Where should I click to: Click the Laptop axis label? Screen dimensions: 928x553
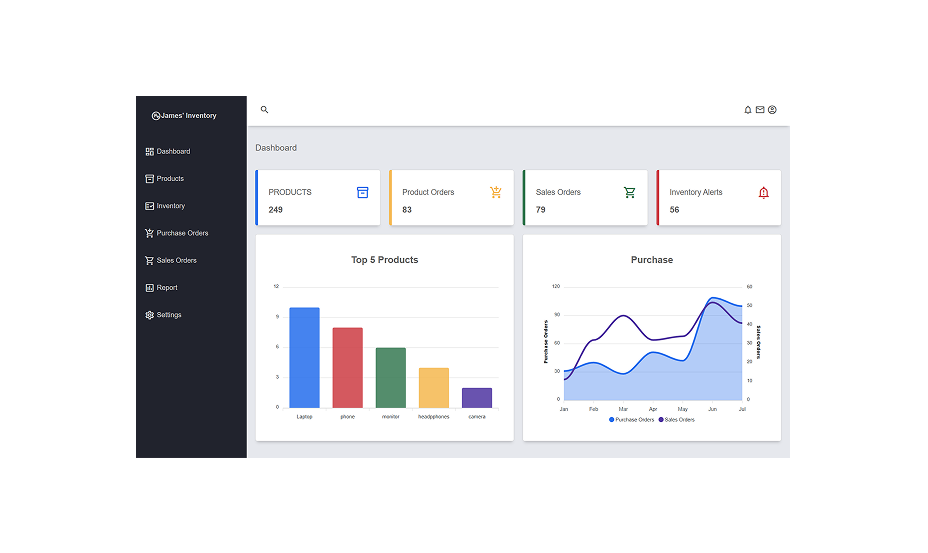304,417
